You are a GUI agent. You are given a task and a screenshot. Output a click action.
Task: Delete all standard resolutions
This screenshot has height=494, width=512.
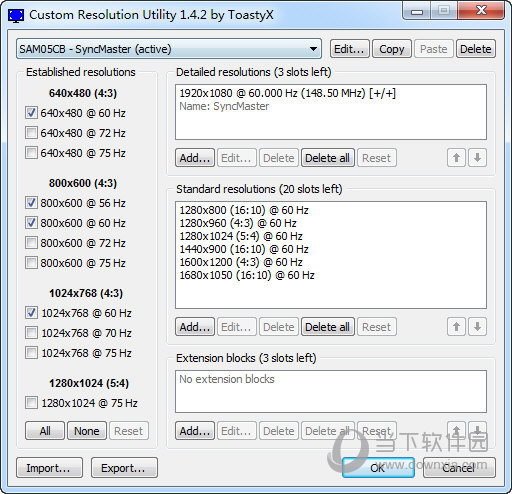pos(327,327)
